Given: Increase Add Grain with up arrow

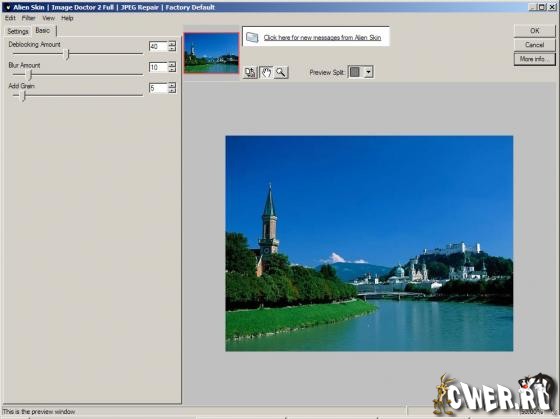Looking at the screenshot, I should coord(172,85).
